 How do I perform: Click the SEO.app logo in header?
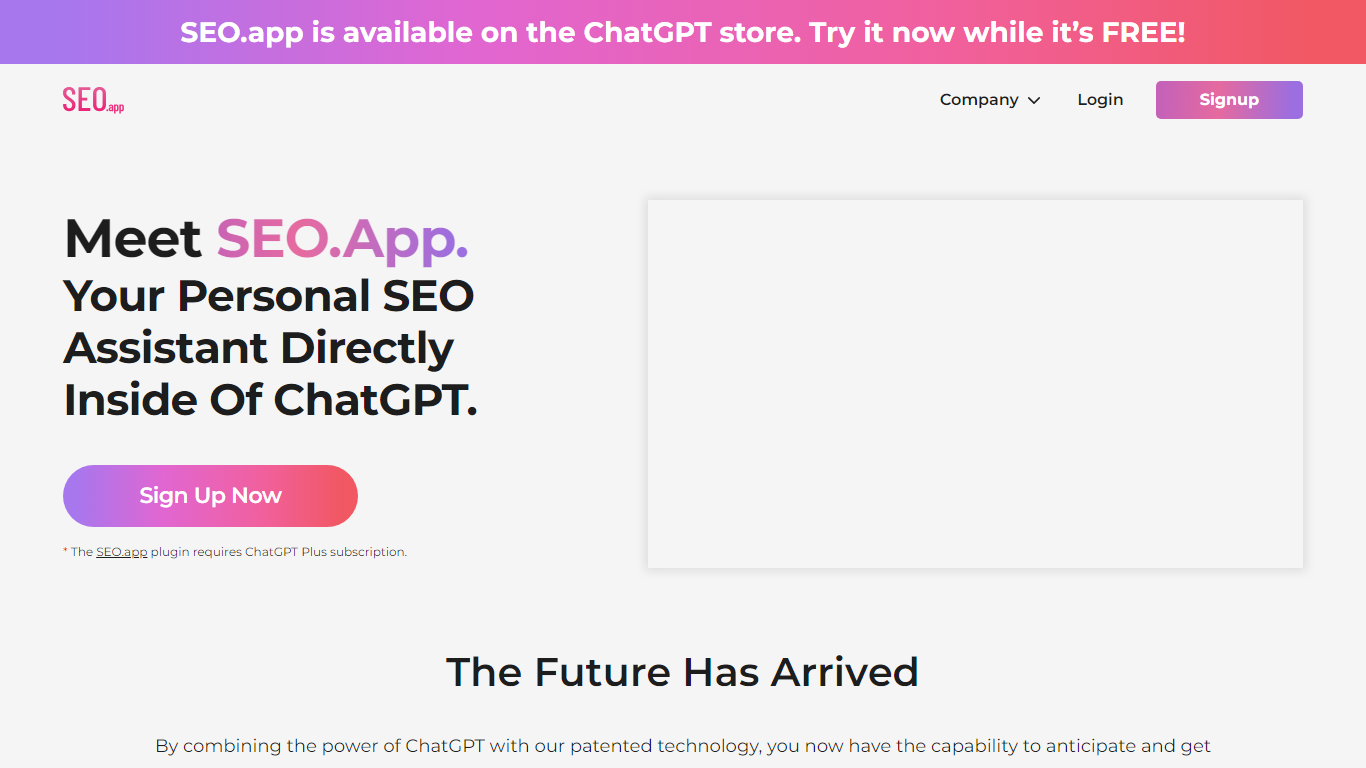click(93, 100)
